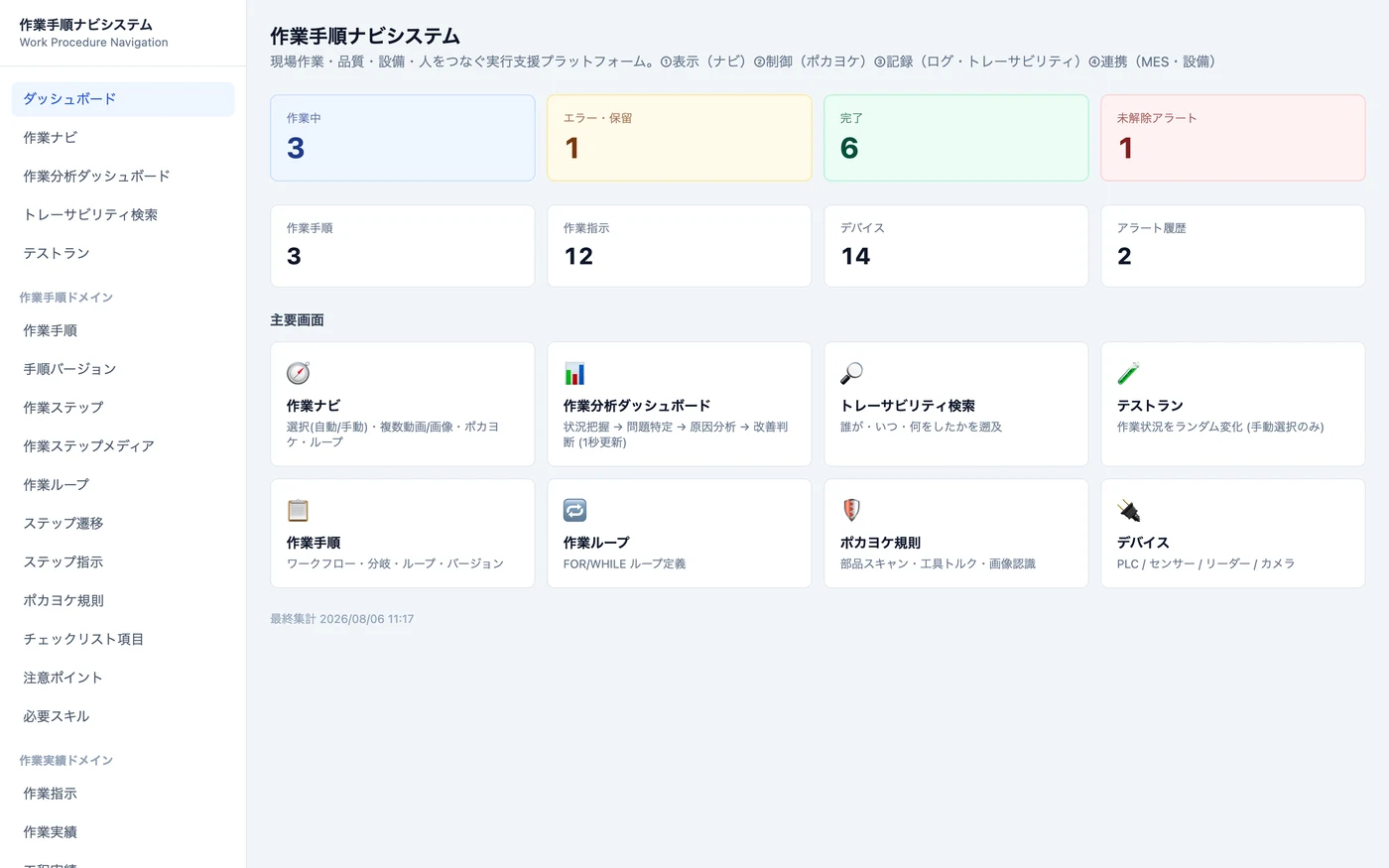Viewport: 1389px width, 868px height.
Task: Click the shield icon for ポカヨケ規則
Action: 851,511
